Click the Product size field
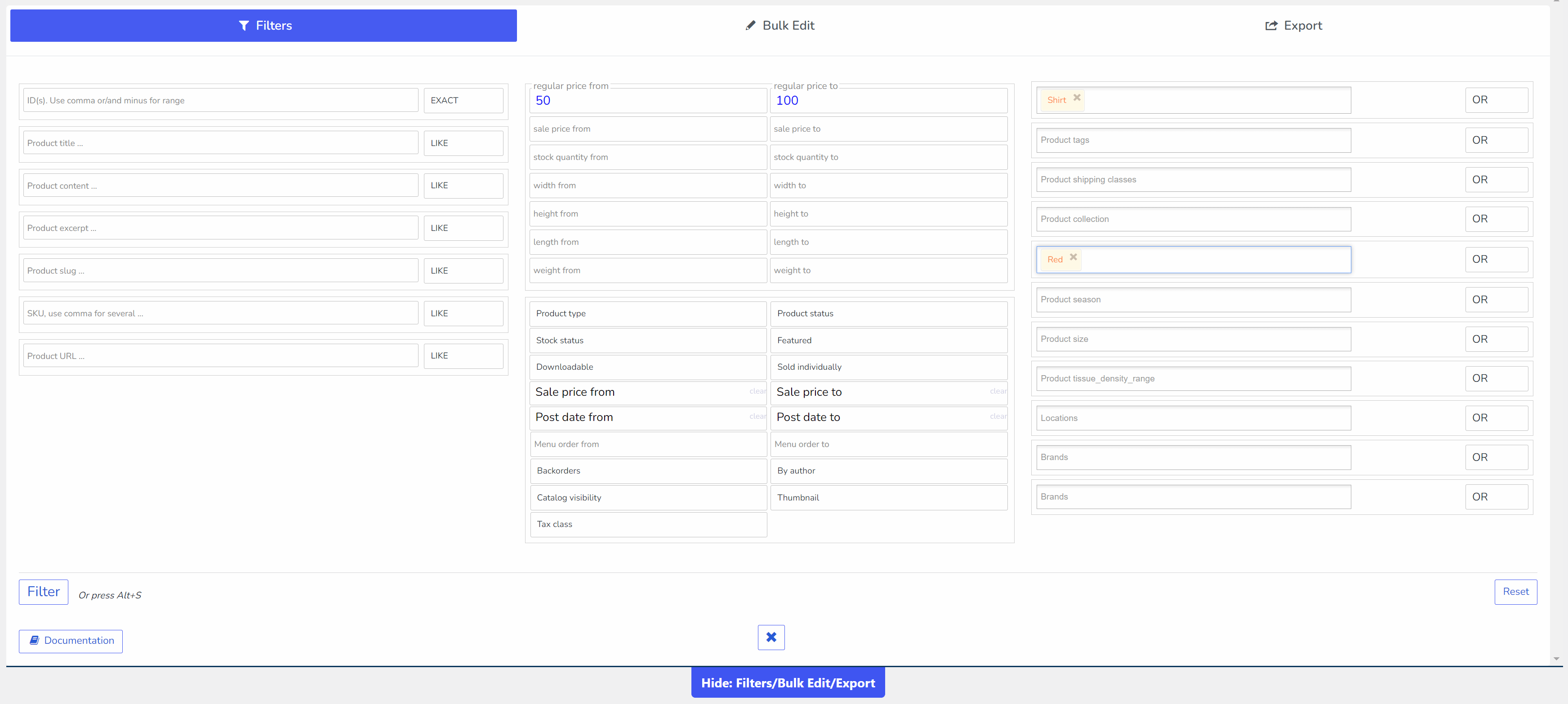 pyautogui.click(x=1193, y=339)
